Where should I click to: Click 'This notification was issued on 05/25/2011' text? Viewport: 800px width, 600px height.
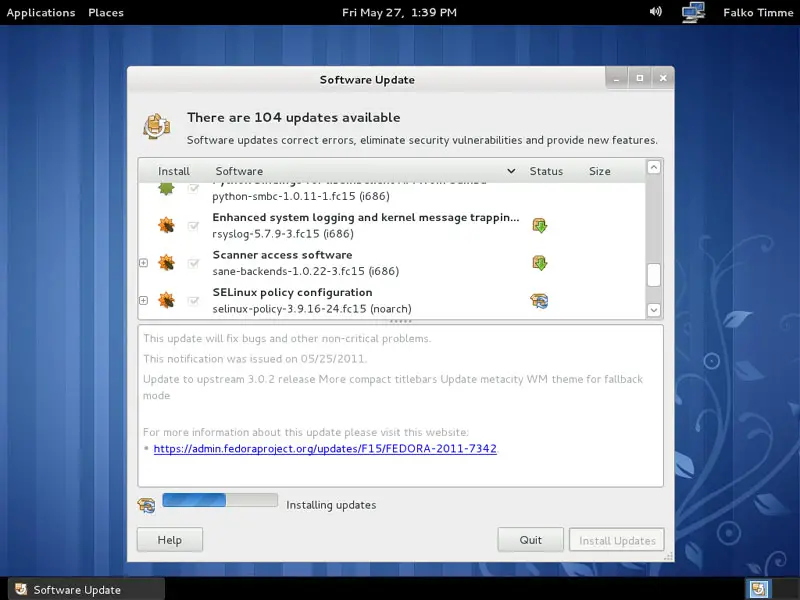(x=255, y=359)
